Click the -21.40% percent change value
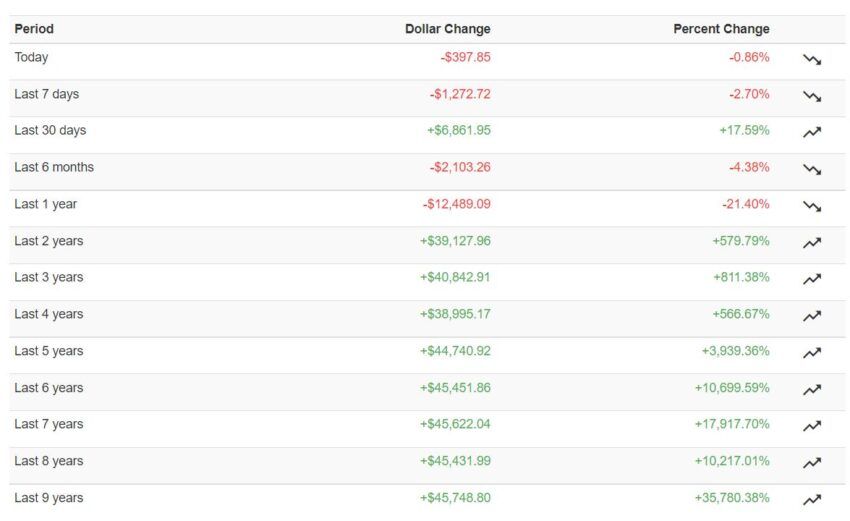This screenshot has width=850, height=521. (745, 204)
